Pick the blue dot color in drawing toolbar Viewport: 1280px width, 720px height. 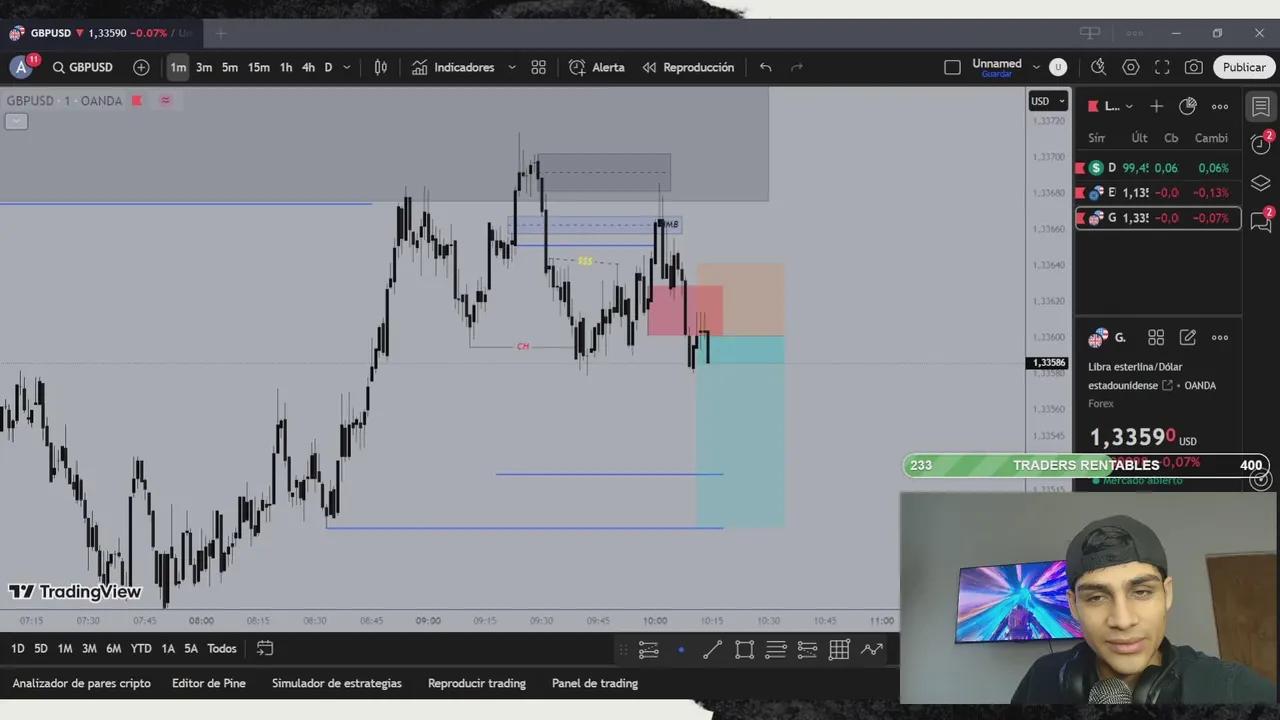tap(681, 650)
